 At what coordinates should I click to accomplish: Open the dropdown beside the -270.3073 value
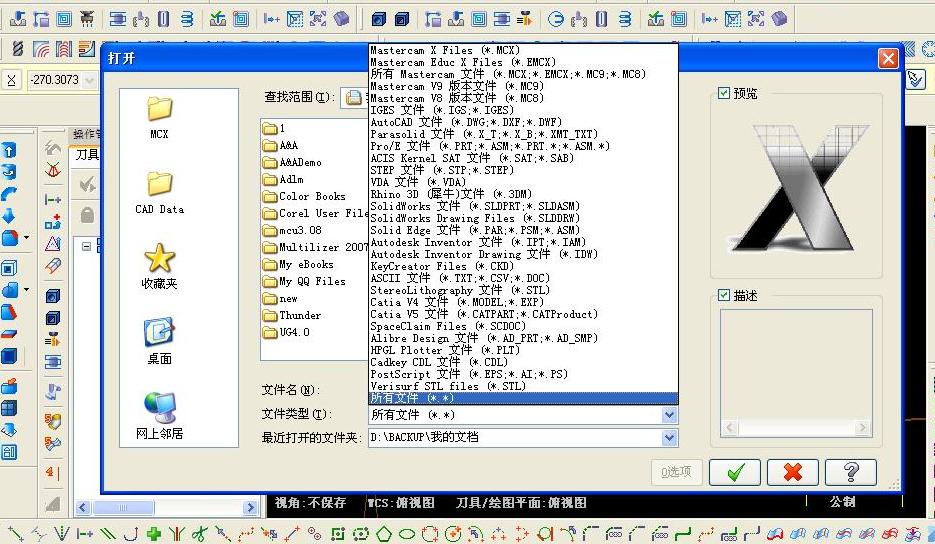click(x=89, y=79)
